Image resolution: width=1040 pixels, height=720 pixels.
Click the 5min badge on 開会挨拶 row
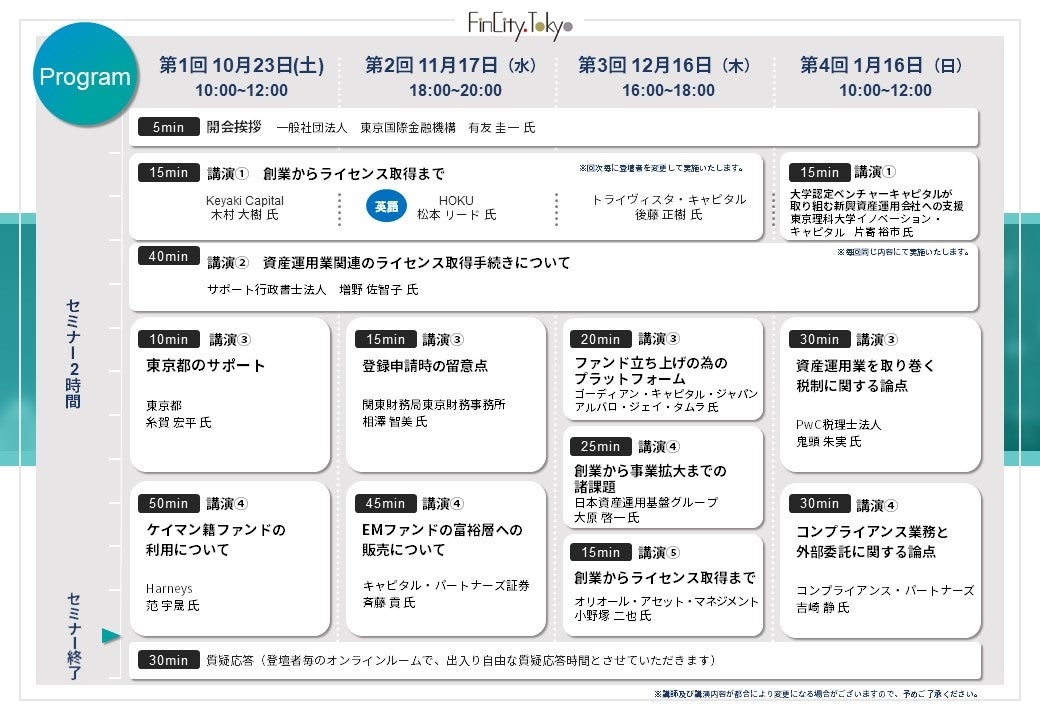click(x=168, y=127)
